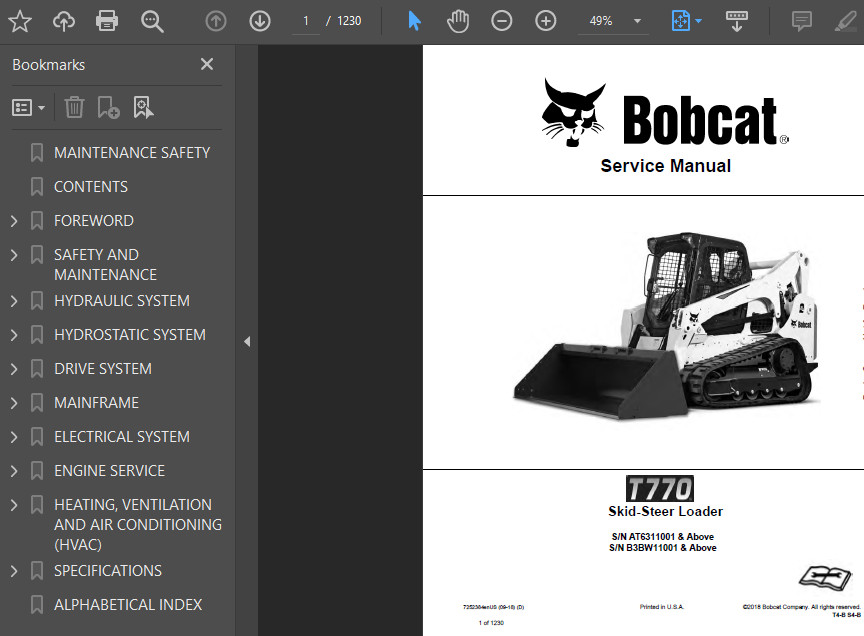Click the fit page view icon
The width and height of the screenshot is (864, 636).
click(x=681, y=21)
